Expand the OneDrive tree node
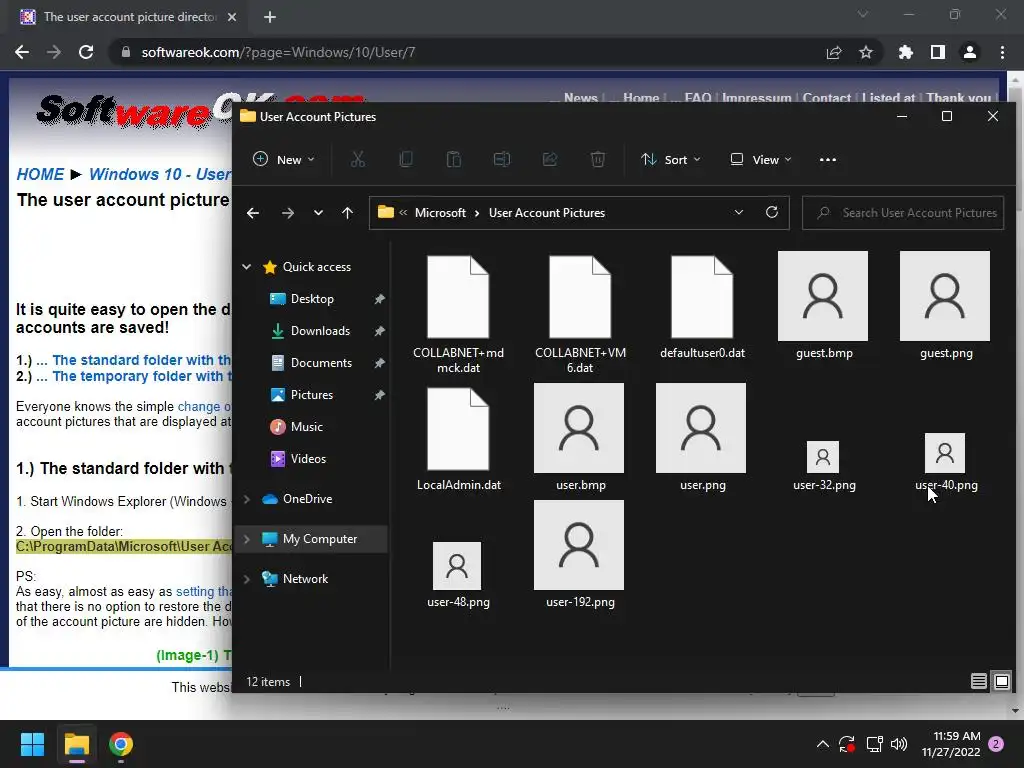Screen dimensions: 1024x768 [x=247, y=499]
